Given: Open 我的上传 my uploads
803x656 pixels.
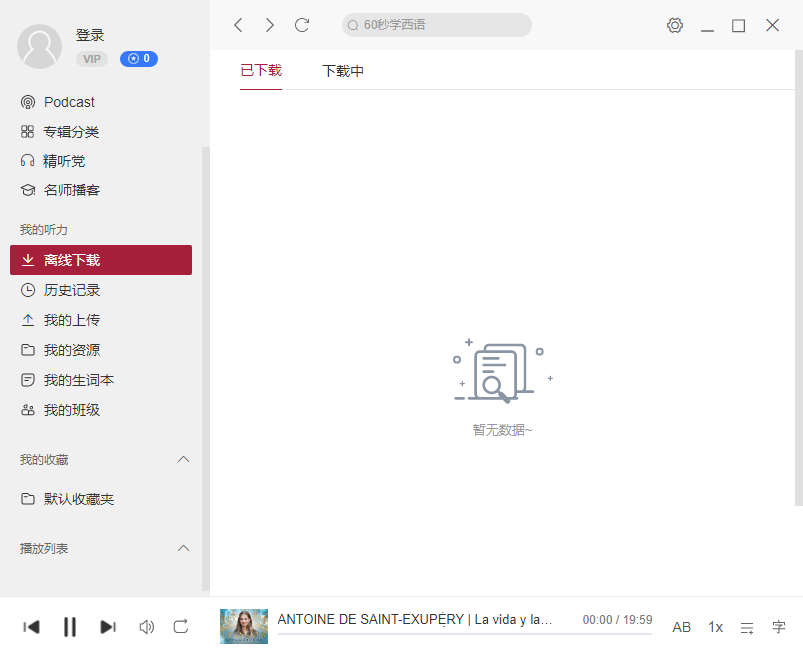Looking at the screenshot, I should tap(60, 320).
